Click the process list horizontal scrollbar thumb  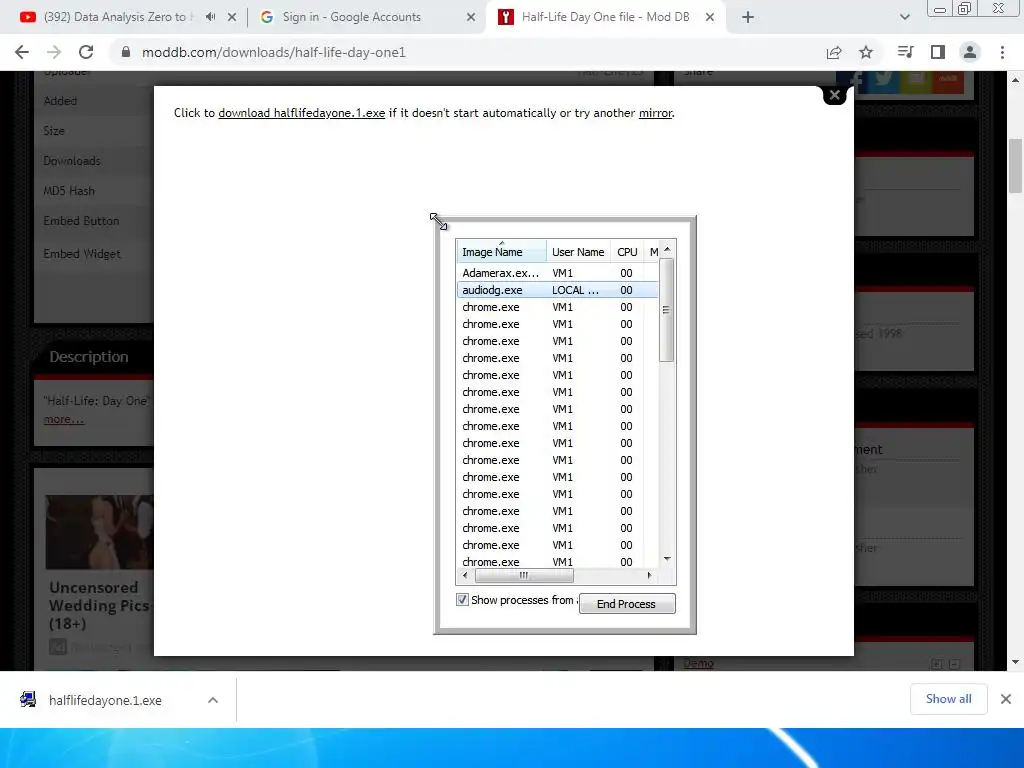(524, 575)
